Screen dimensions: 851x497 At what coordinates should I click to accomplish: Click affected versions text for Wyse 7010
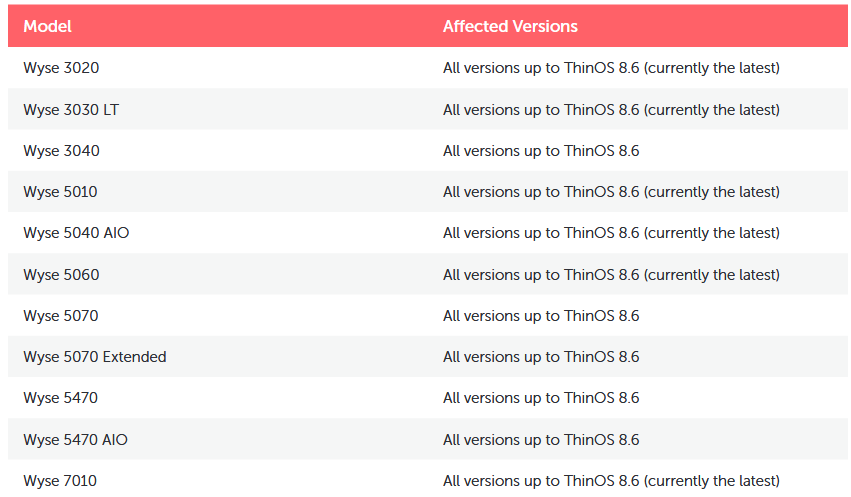611,481
